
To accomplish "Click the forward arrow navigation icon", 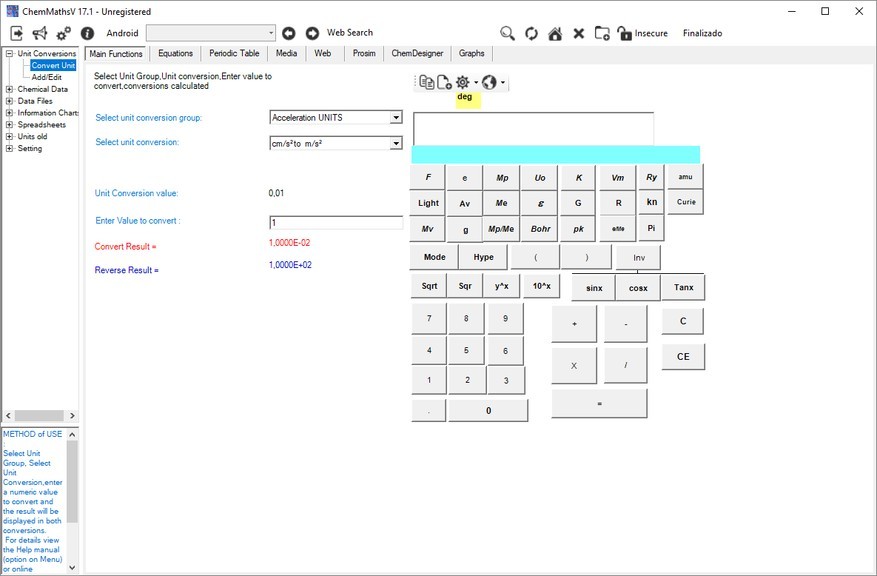I will tap(312, 33).
